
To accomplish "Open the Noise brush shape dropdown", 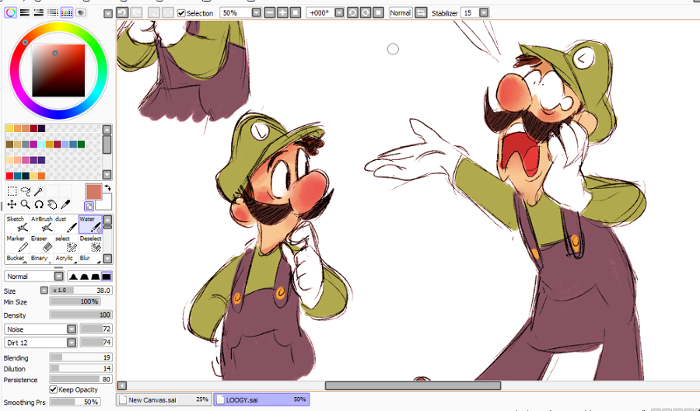I will [71, 329].
